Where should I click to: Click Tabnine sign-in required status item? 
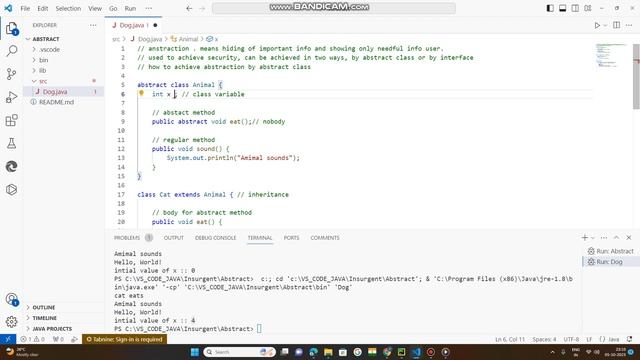pos(124,339)
